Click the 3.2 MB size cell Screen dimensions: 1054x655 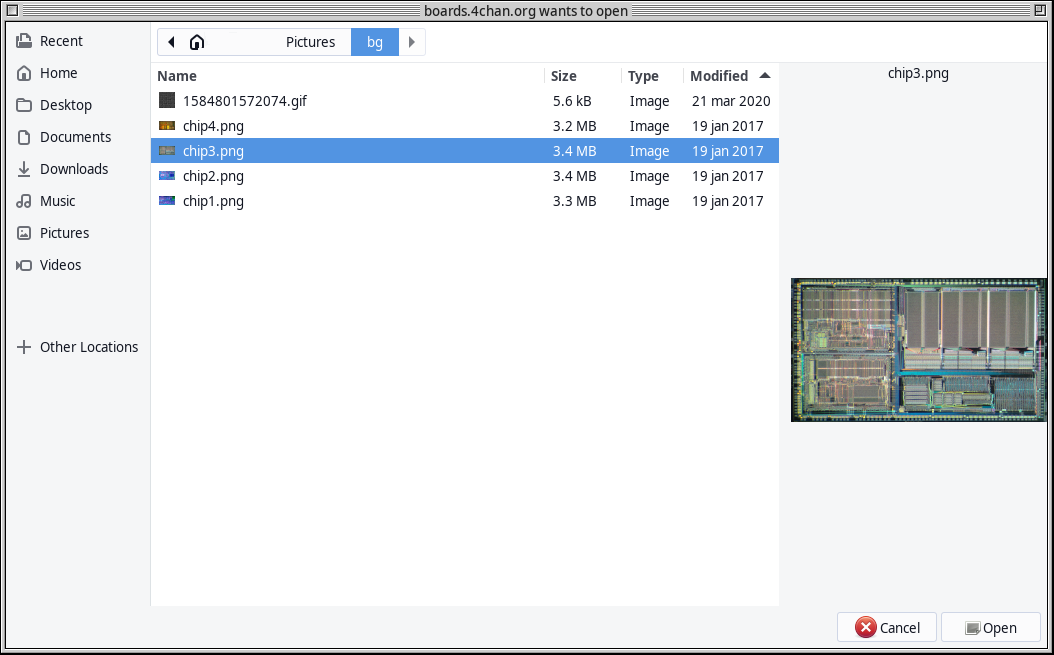[575, 126]
